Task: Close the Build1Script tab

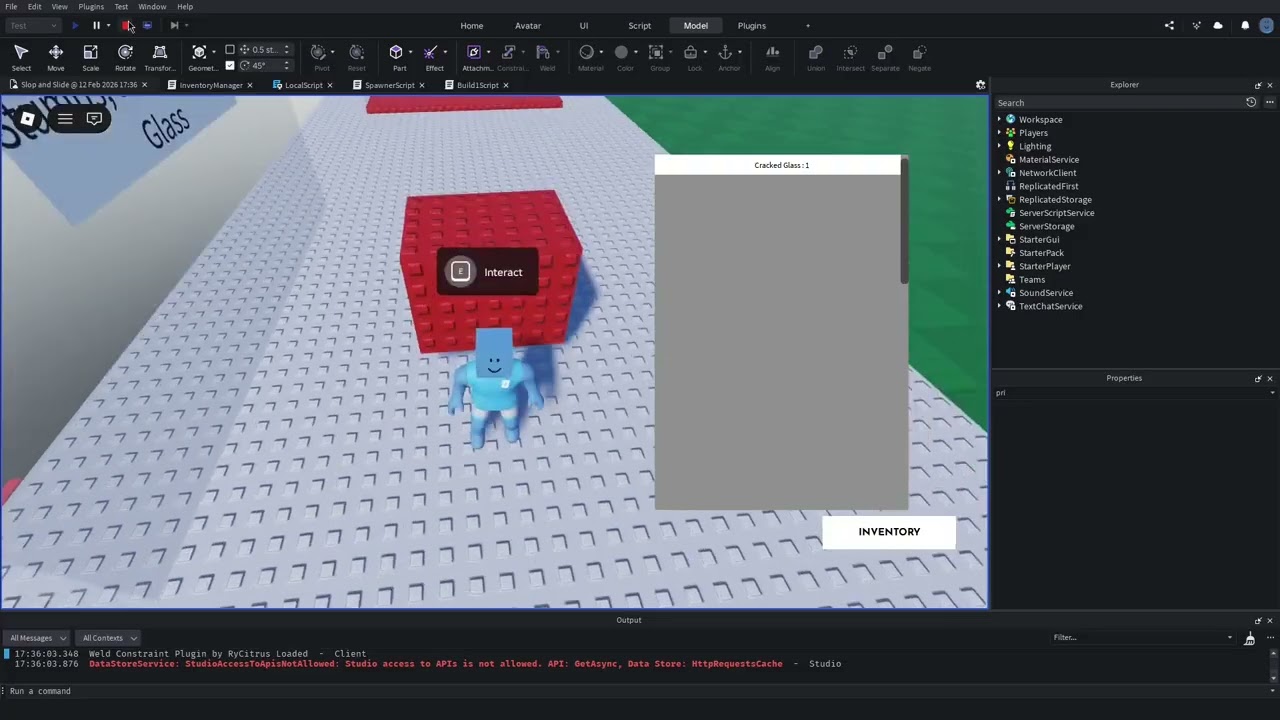Action: (x=506, y=85)
